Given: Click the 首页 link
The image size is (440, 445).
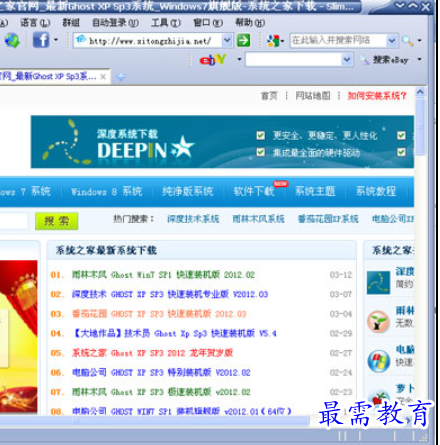Looking at the screenshot, I should coord(269,96).
